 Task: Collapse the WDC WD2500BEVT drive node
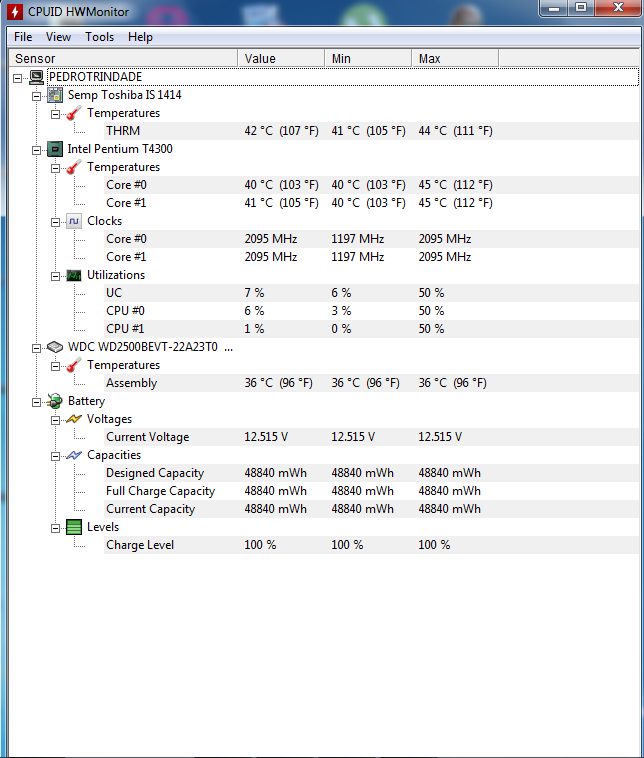(x=36, y=348)
